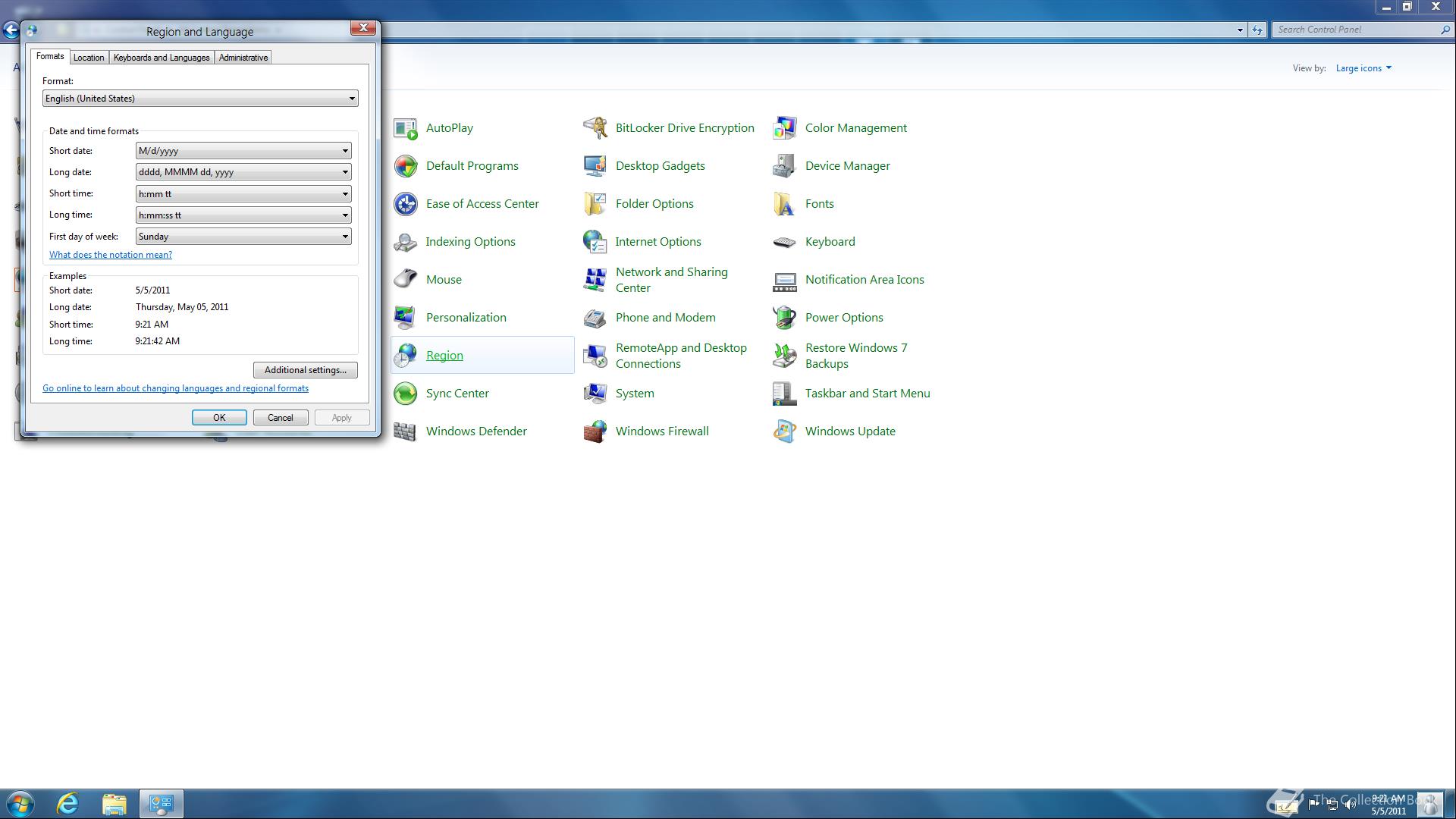Open the Default Programs icon
The height and width of the screenshot is (819, 1456).
tap(406, 166)
